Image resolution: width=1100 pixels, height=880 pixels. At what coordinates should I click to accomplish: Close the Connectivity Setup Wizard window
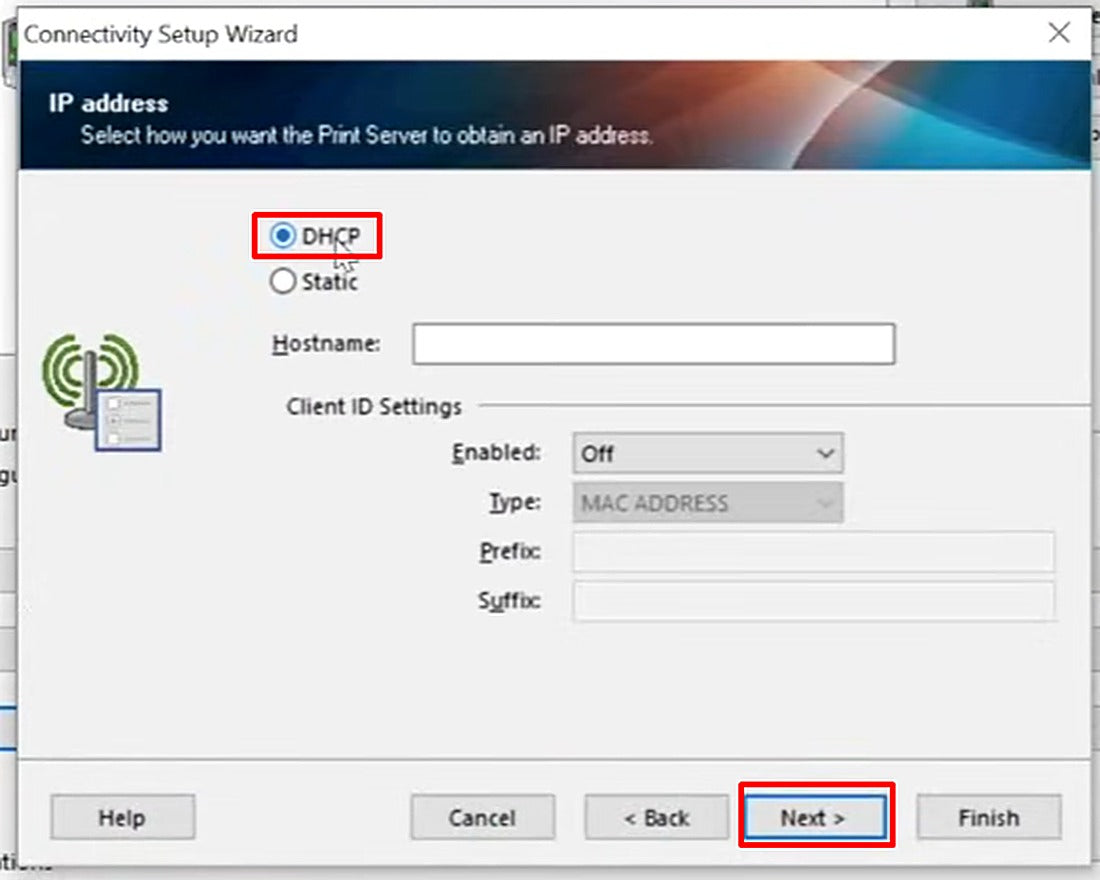[x=1059, y=32]
